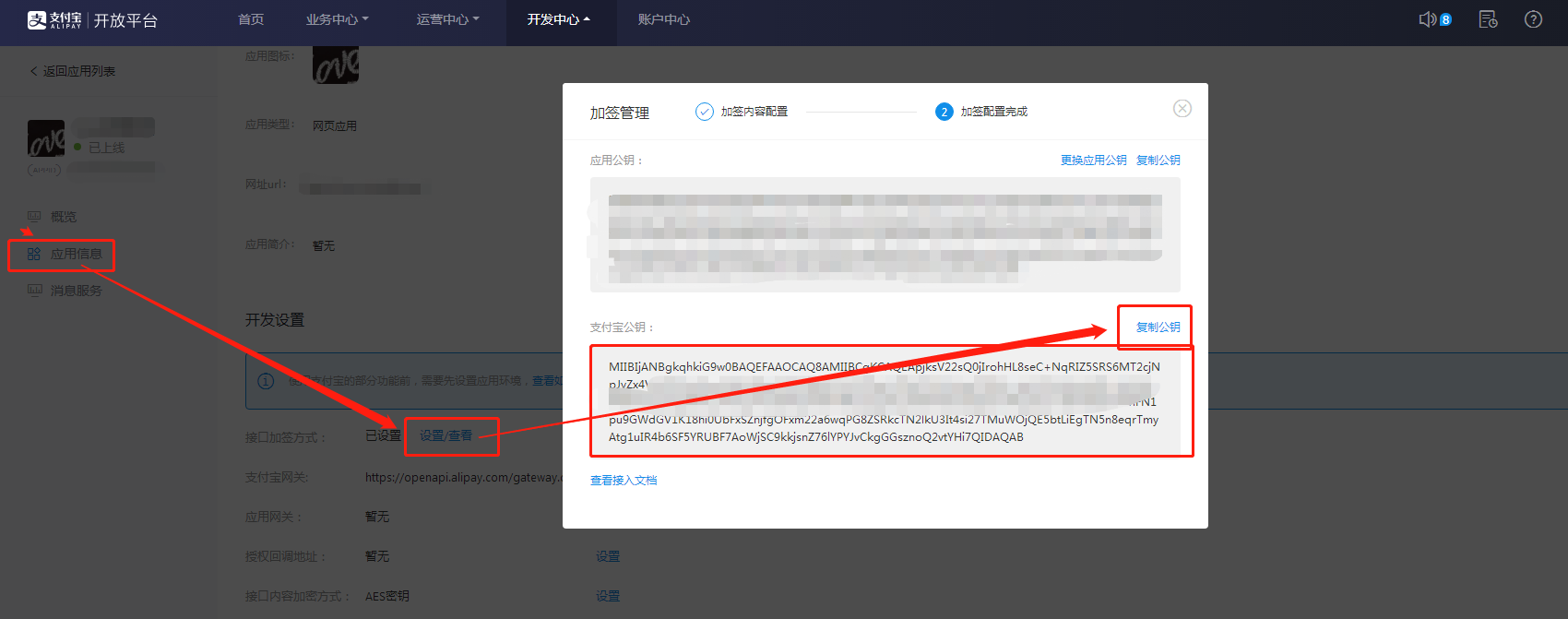Click 设置/查看 for 接口加签方式
The image size is (1568, 619).
click(x=446, y=435)
